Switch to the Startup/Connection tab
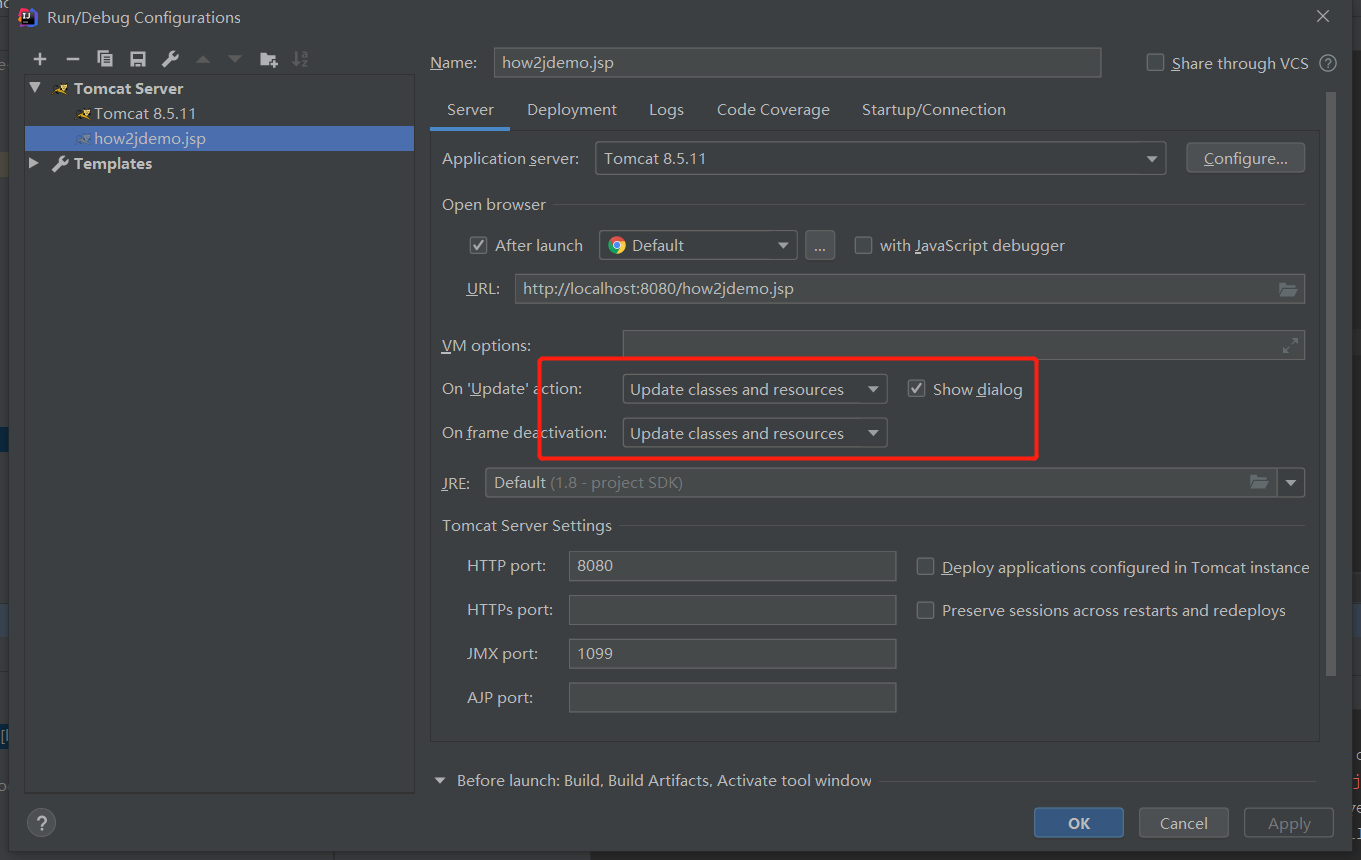The height and width of the screenshot is (860, 1361). (934, 110)
